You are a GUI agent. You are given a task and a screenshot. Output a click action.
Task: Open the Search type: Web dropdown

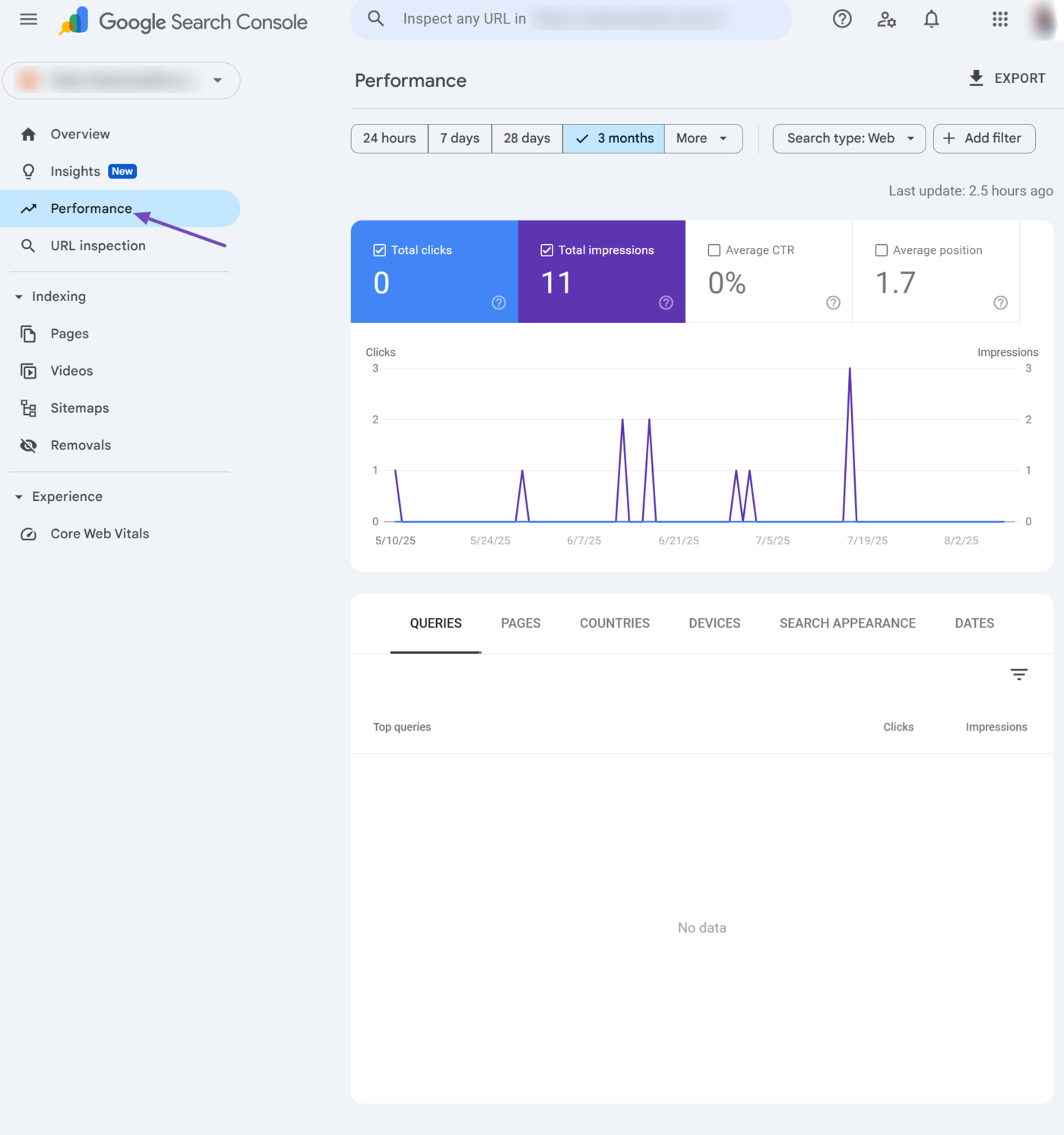click(x=849, y=138)
